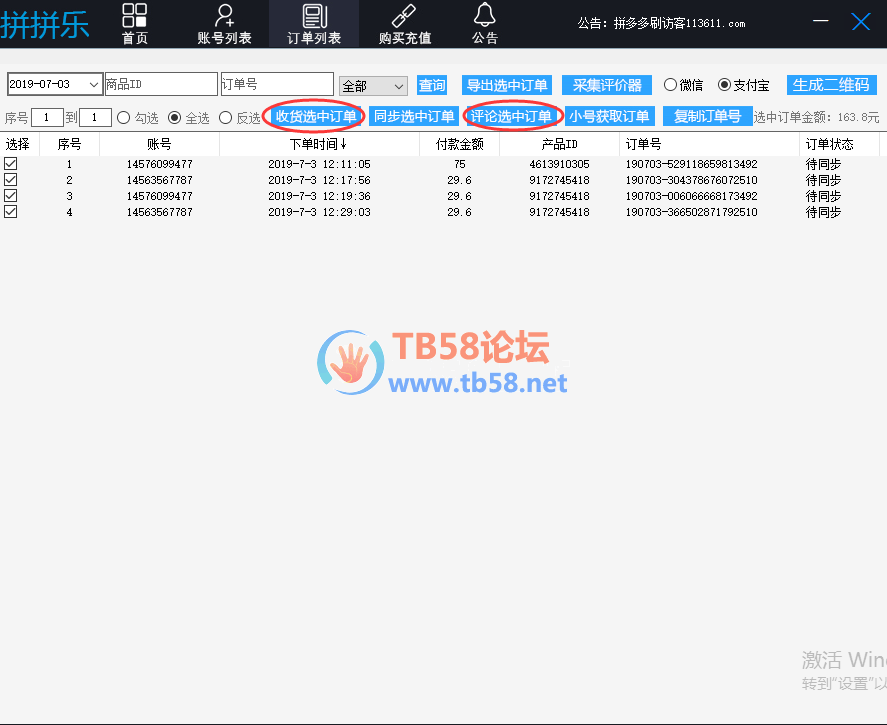The image size is (887, 725).
Task: Click the 订单状态 column header
Action: [840, 144]
